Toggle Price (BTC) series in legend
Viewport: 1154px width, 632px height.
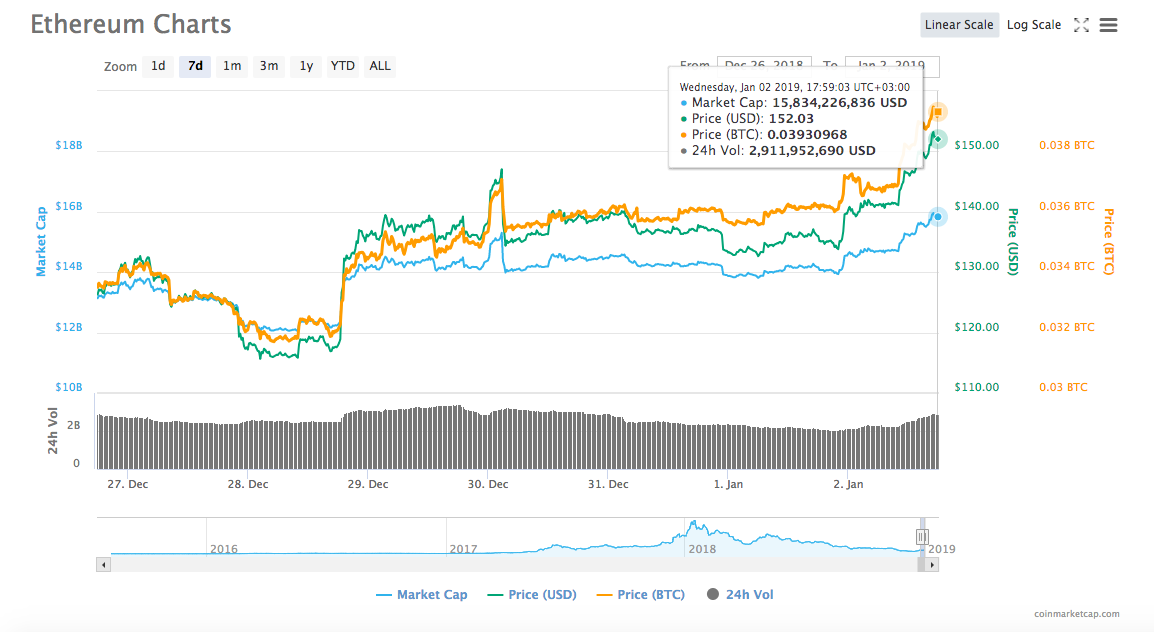(x=641, y=594)
